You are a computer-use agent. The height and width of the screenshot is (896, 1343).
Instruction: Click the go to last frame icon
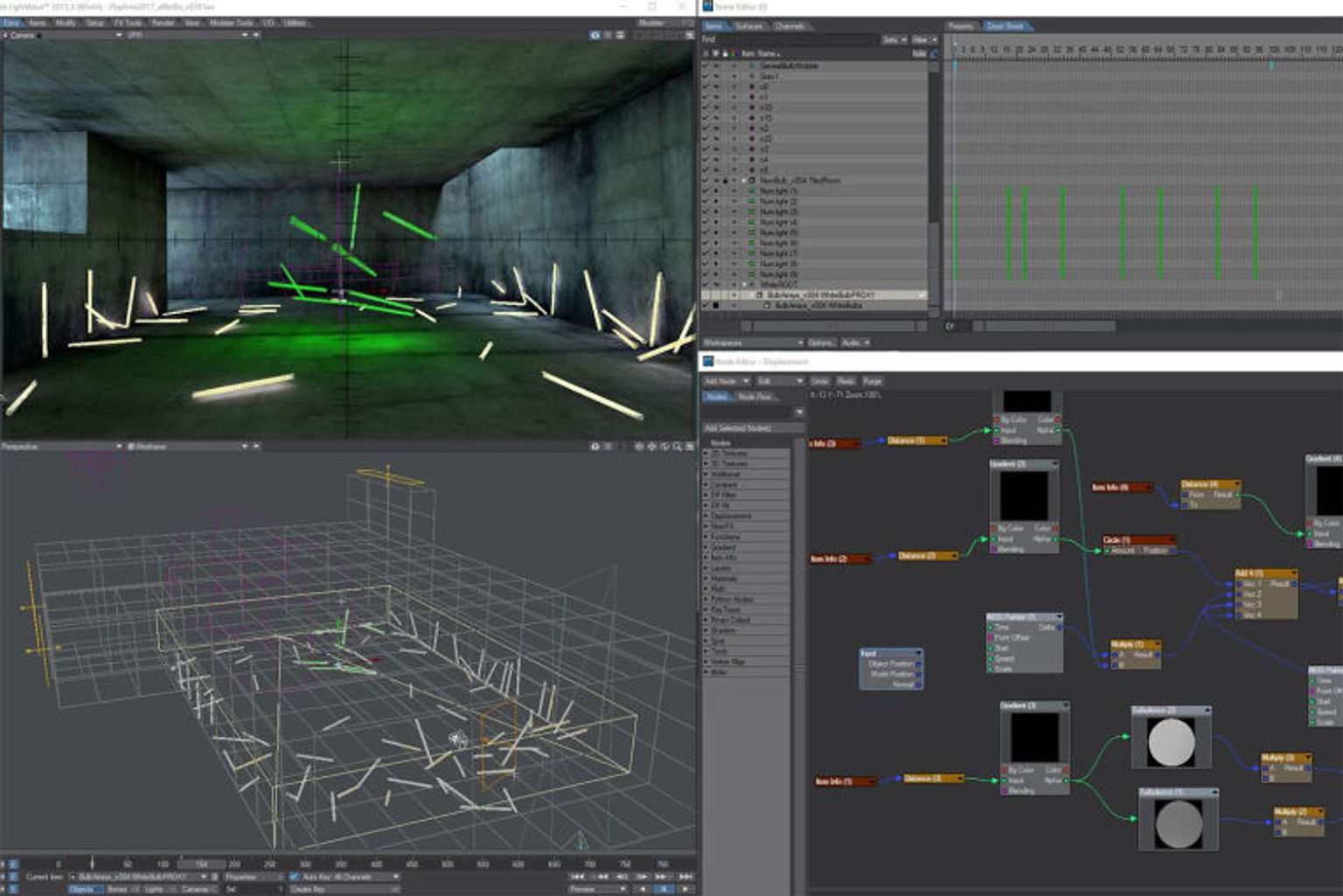click(685, 876)
